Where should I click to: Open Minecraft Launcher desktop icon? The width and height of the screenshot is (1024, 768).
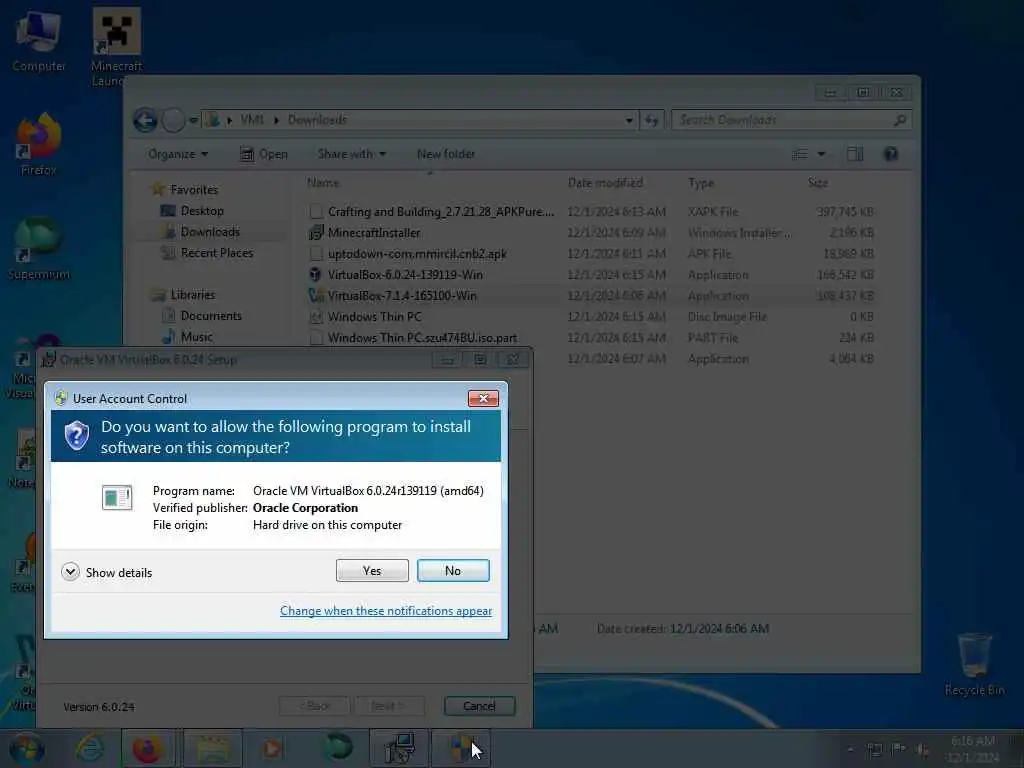point(116,47)
